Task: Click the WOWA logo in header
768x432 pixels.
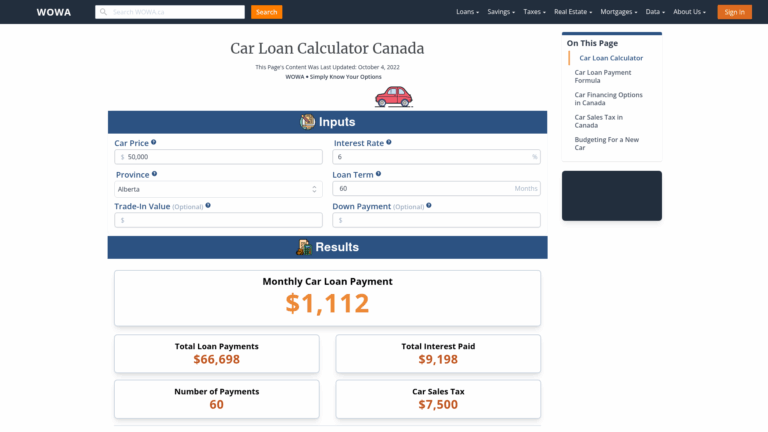Action: point(53,12)
